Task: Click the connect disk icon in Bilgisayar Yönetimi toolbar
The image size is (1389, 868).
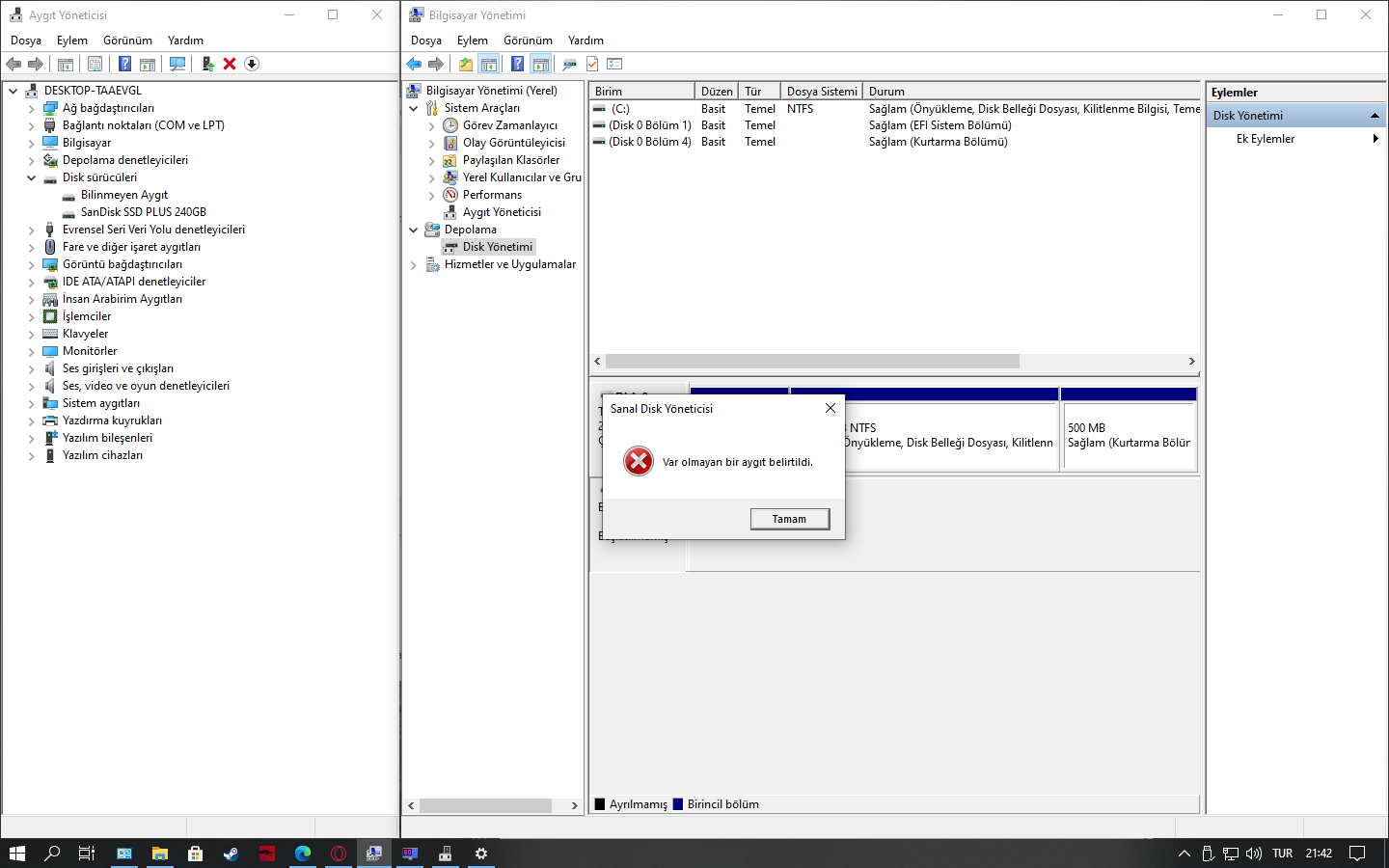Action: 569,64
